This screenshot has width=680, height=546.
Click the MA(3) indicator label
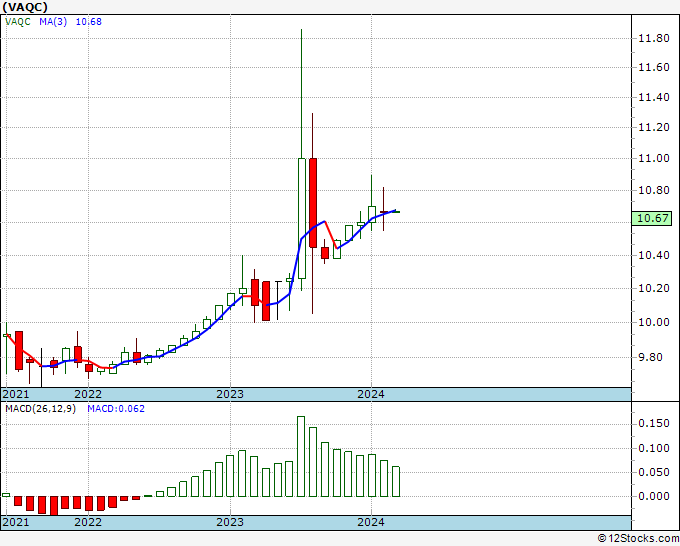click(x=53, y=21)
